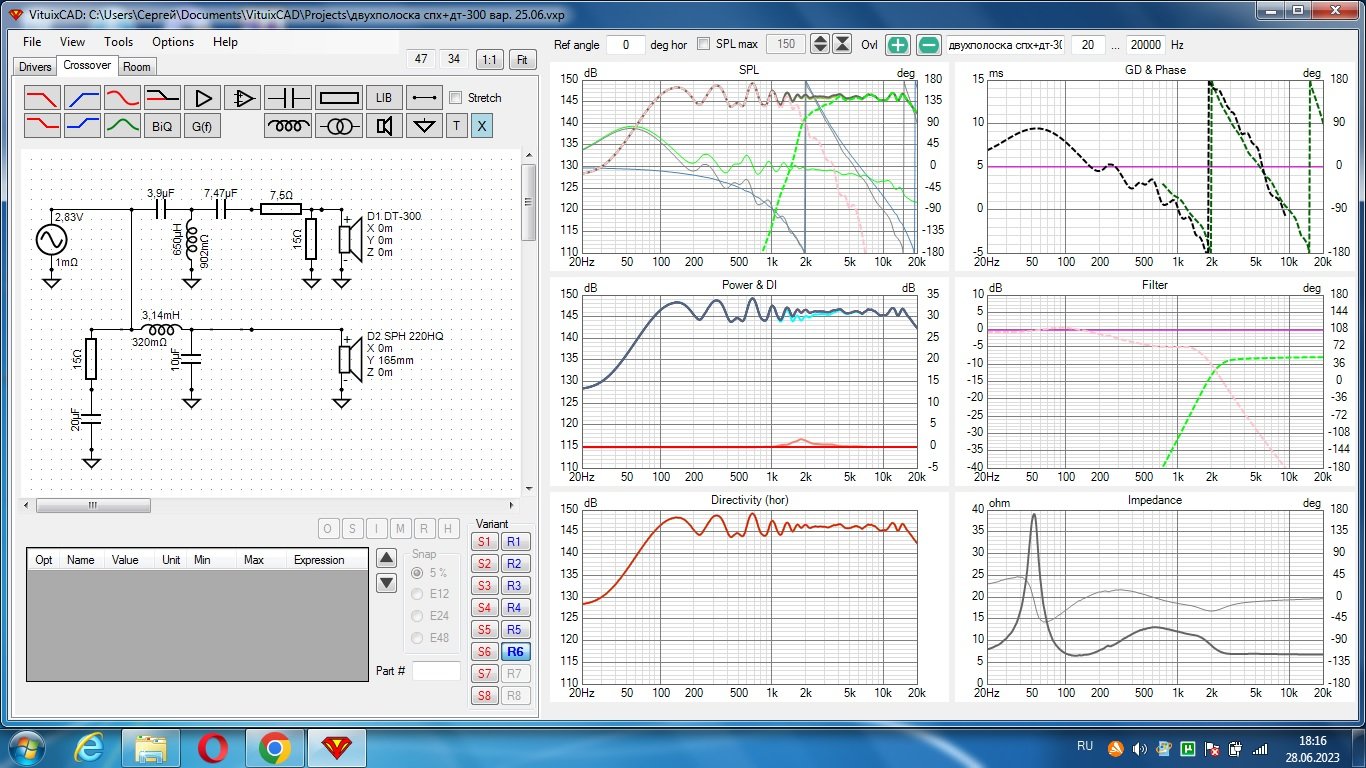
Task: Click the green plus overlay button
Action: tap(898, 45)
